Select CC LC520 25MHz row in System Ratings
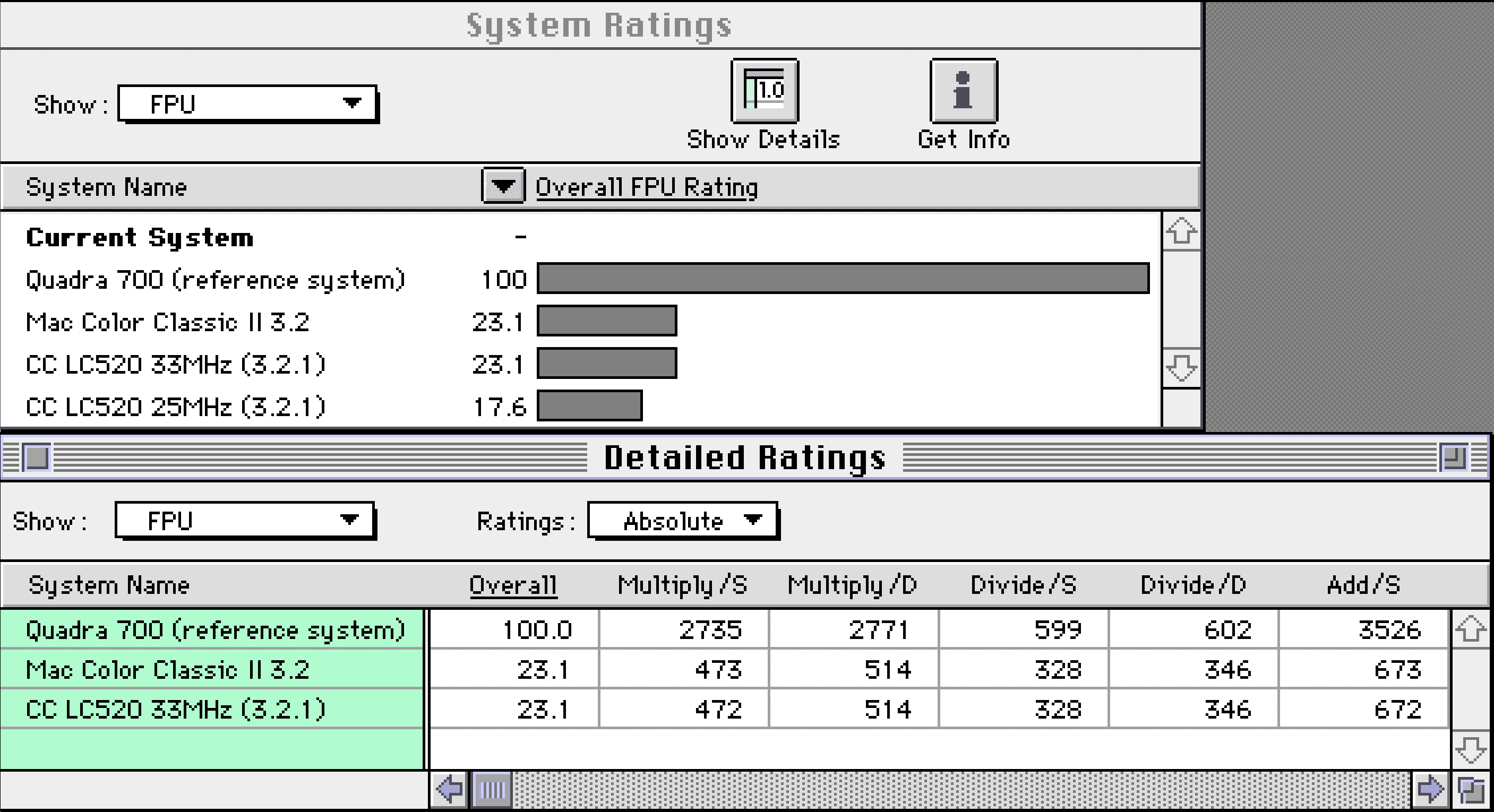1494x812 pixels. pyautogui.click(x=175, y=407)
